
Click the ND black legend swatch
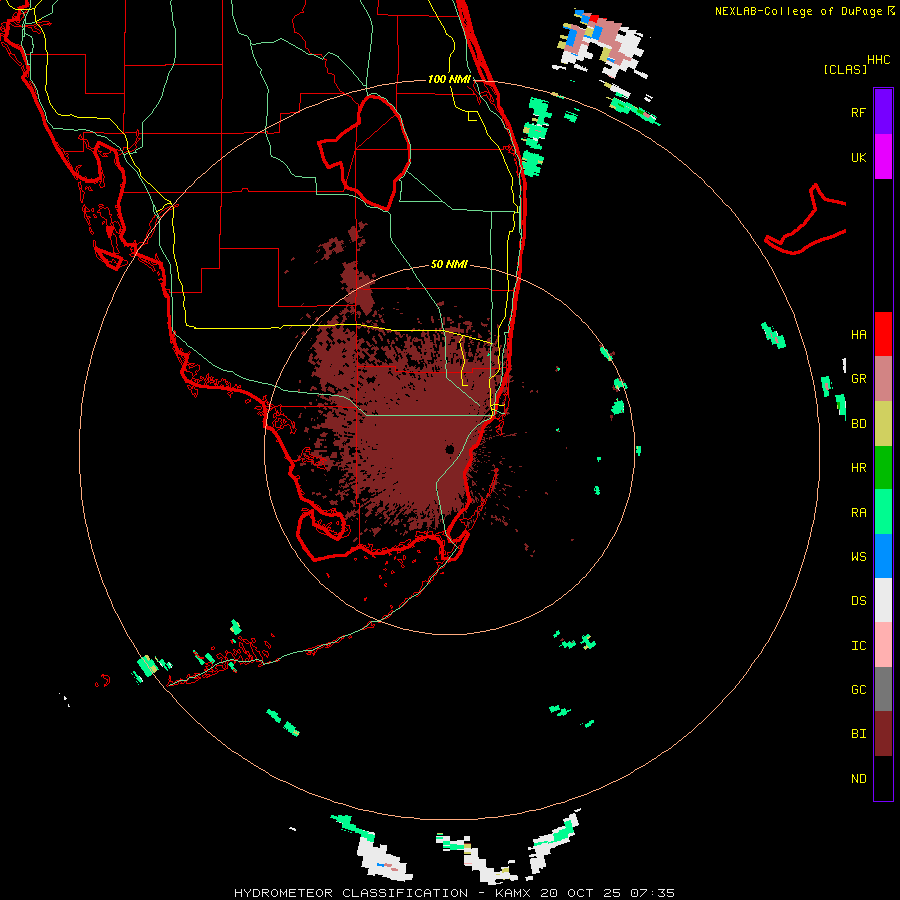pyautogui.click(x=883, y=778)
